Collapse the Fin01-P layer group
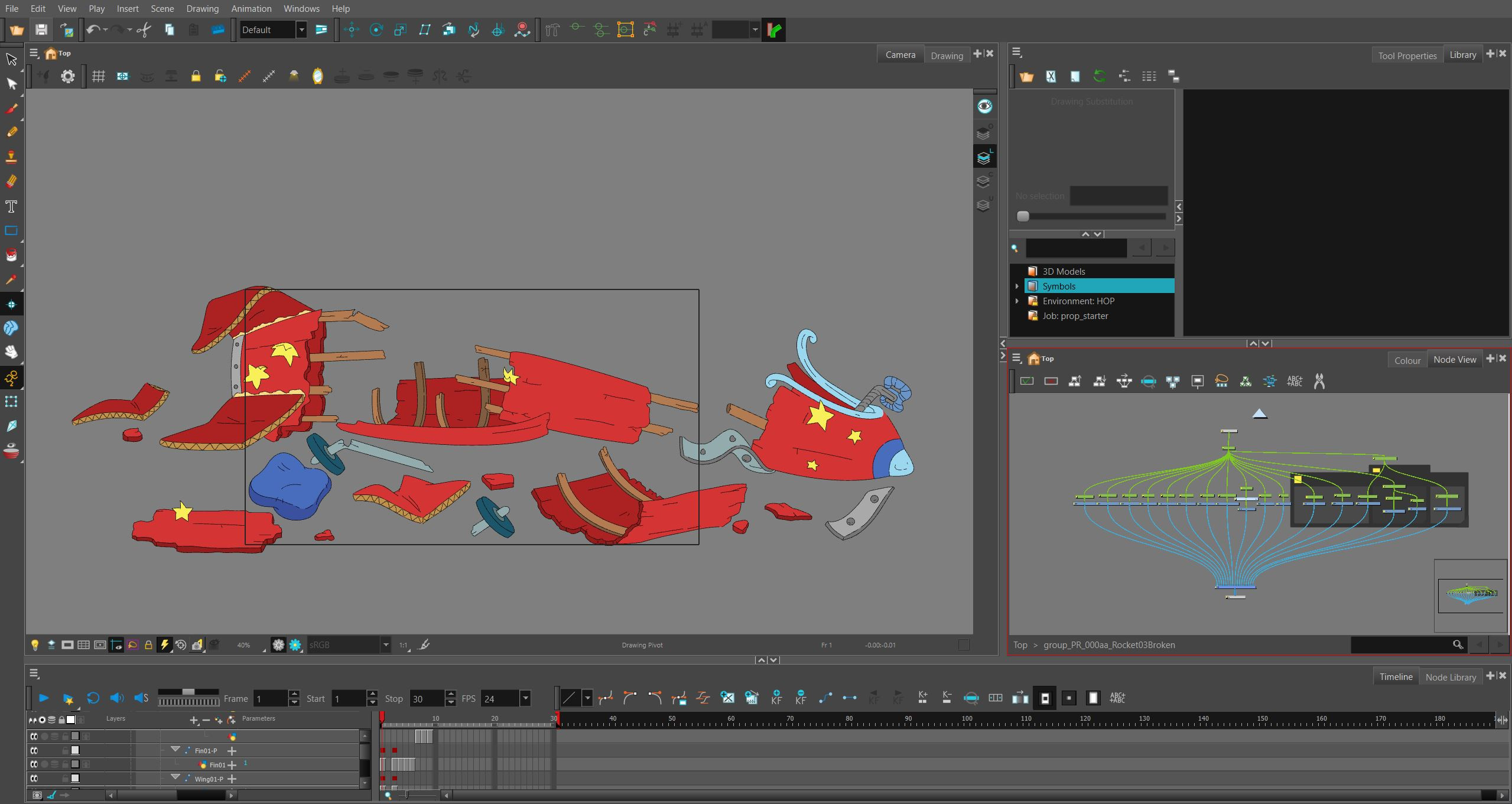The height and width of the screenshot is (804, 1512). (175, 750)
